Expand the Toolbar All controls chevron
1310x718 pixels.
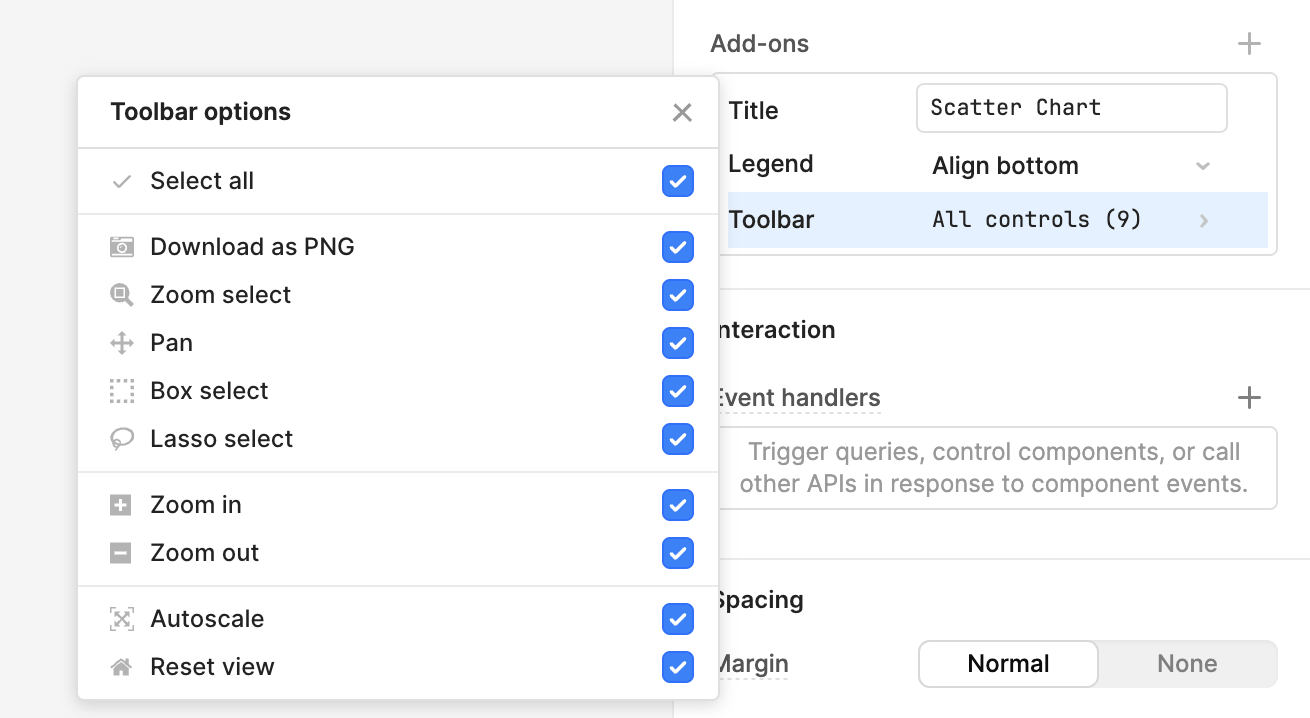click(1204, 220)
